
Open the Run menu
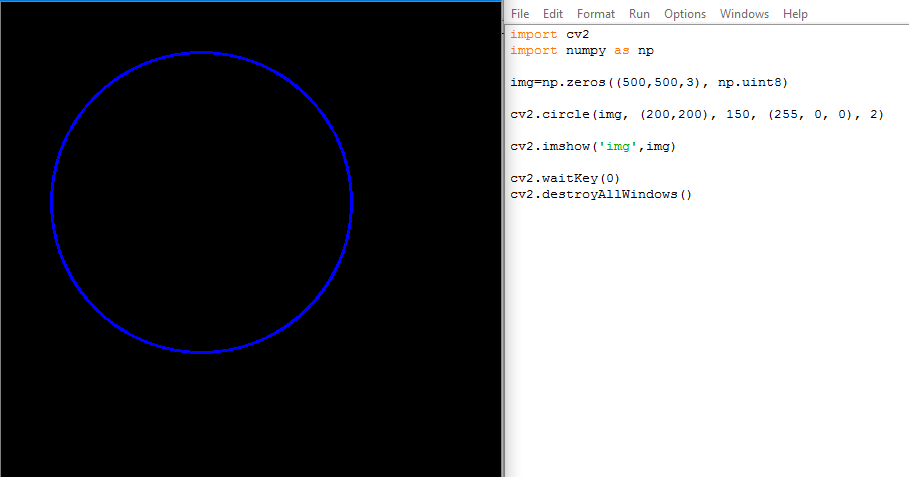(639, 14)
